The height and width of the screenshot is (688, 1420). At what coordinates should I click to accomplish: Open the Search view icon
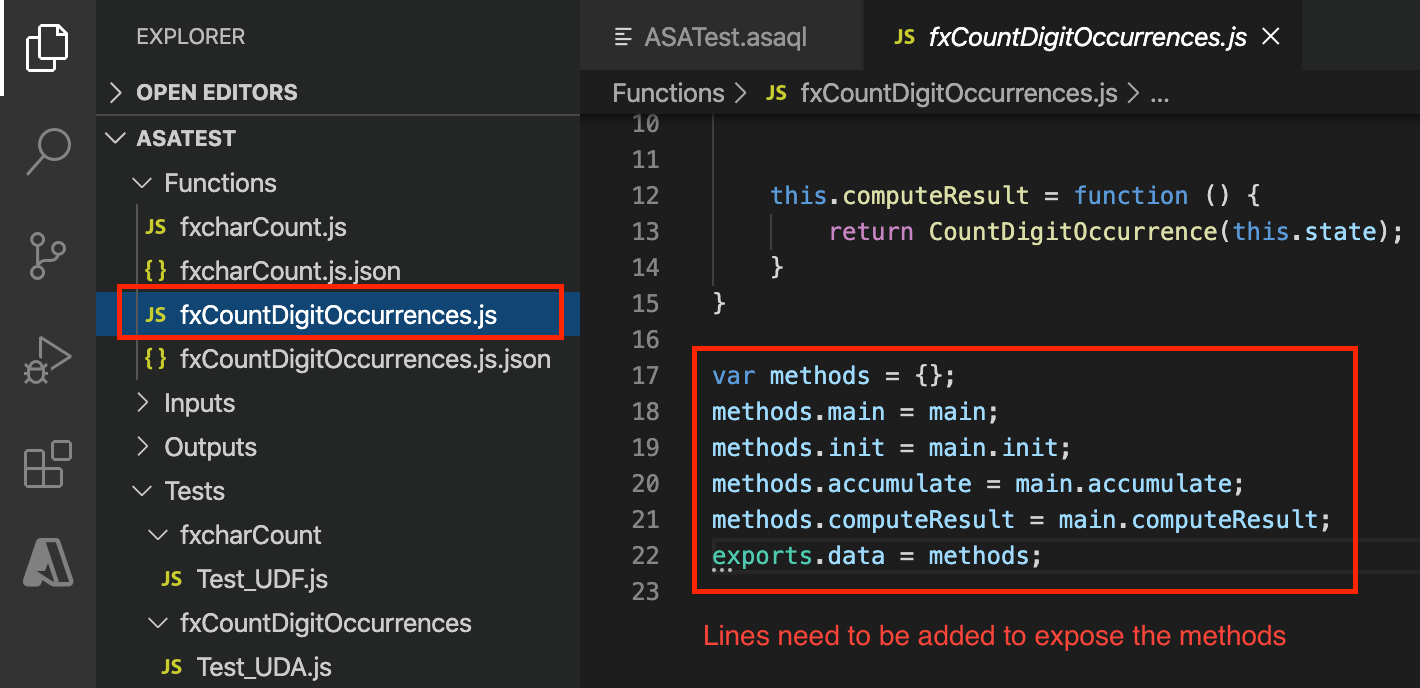[x=47, y=152]
